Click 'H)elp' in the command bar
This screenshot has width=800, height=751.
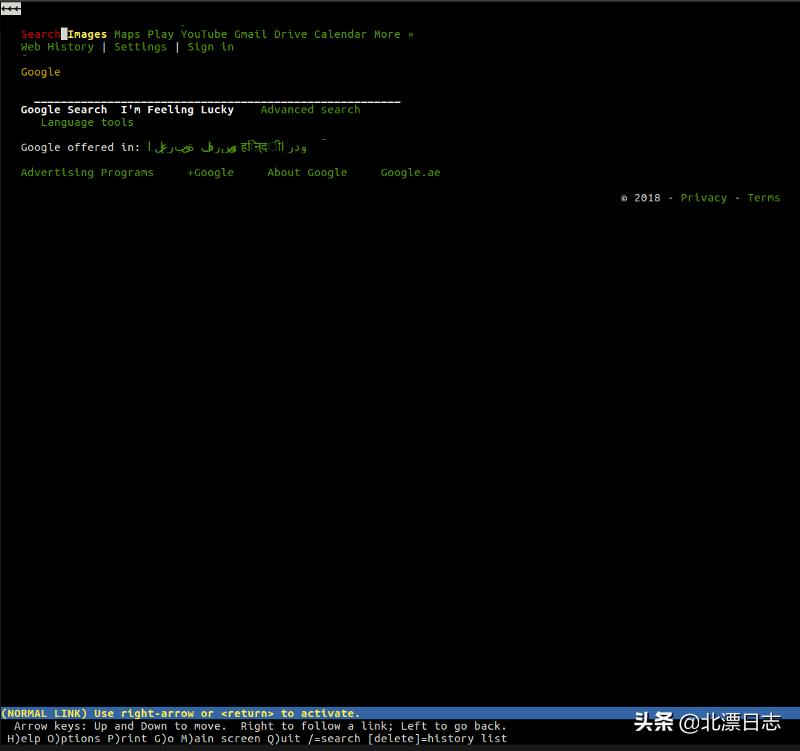[x=24, y=739]
